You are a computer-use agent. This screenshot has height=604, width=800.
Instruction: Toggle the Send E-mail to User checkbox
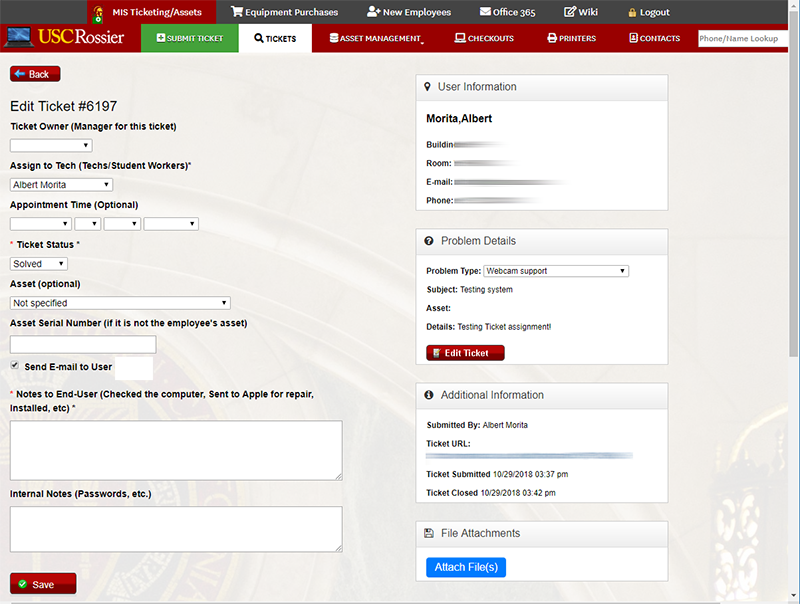tap(15, 366)
